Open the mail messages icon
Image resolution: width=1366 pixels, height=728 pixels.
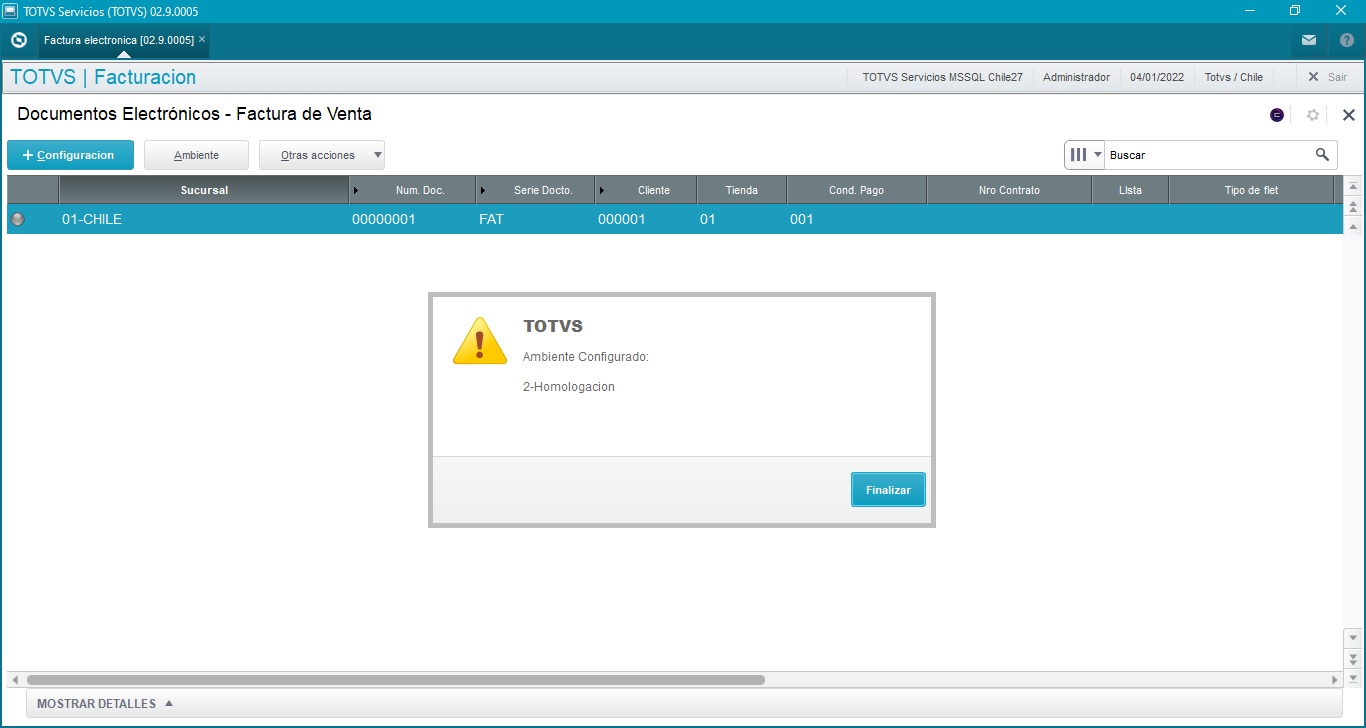[1309, 41]
